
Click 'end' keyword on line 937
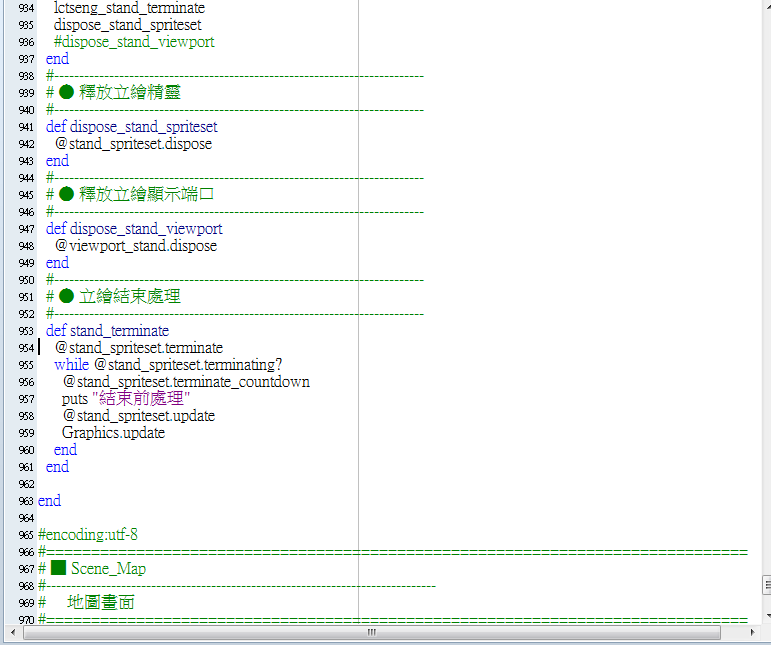57,59
